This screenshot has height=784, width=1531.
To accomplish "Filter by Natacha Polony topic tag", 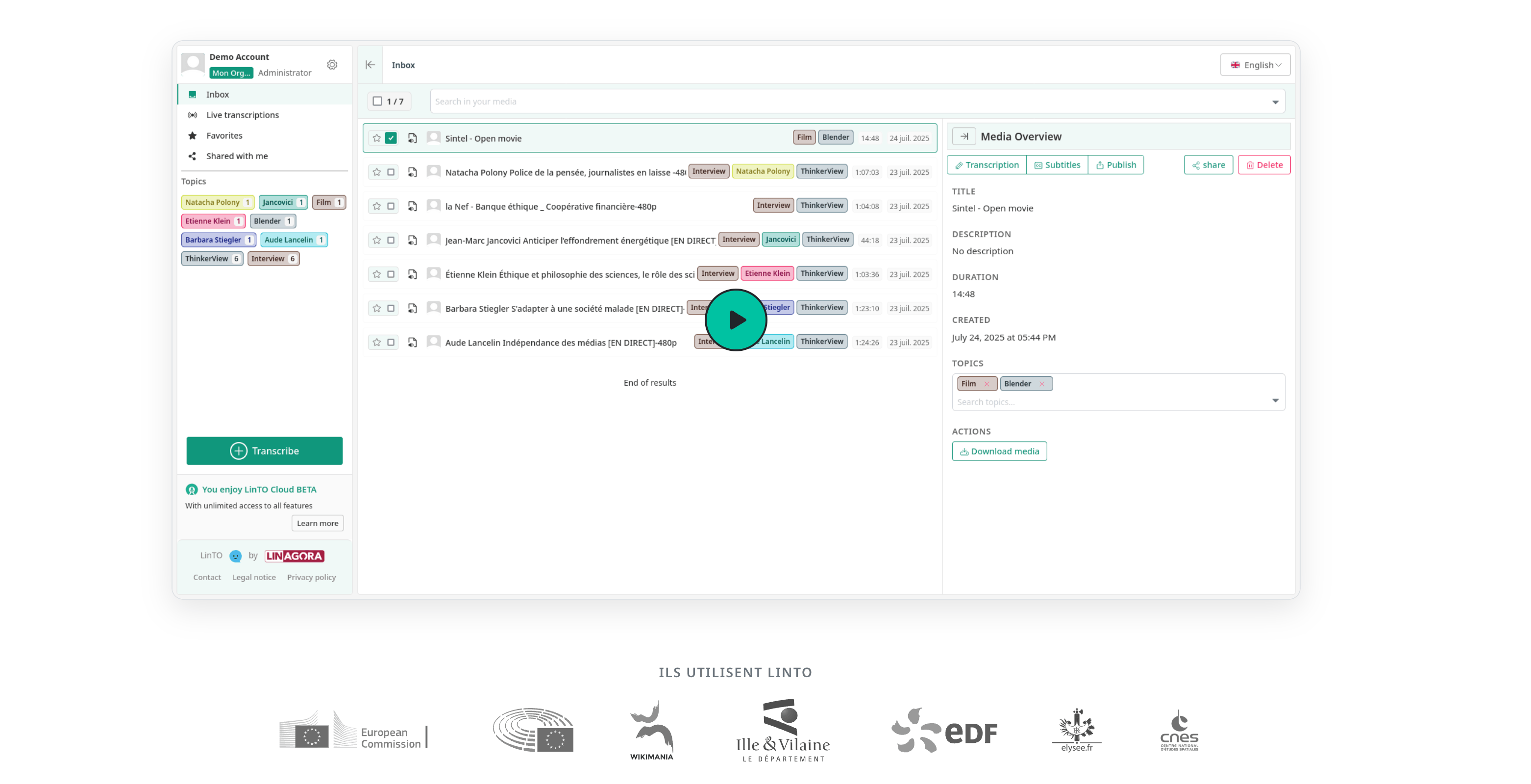I will [x=218, y=202].
